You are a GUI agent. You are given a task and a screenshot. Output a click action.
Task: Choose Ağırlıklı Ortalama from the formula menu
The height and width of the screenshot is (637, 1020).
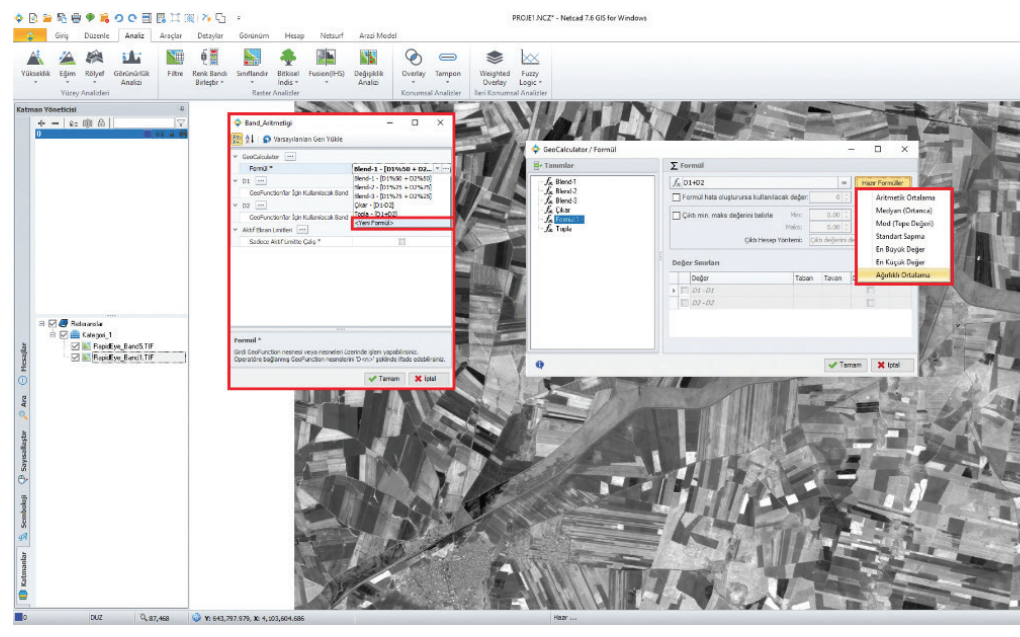pyautogui.click(x=904, y=273)
